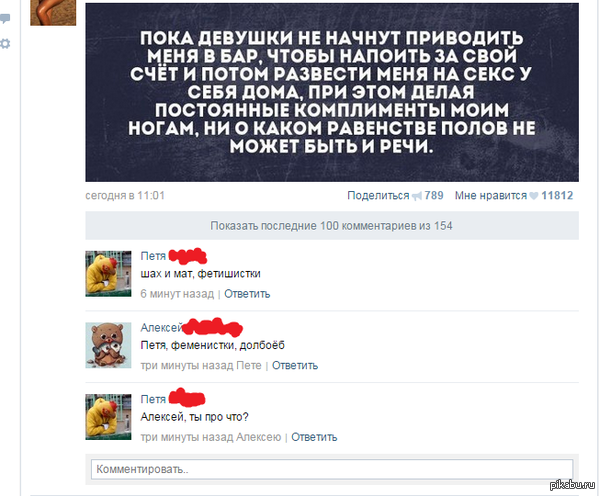The image size is (600, 496).
Task: Reply to Alexey's comment
Action: [295, 365]
